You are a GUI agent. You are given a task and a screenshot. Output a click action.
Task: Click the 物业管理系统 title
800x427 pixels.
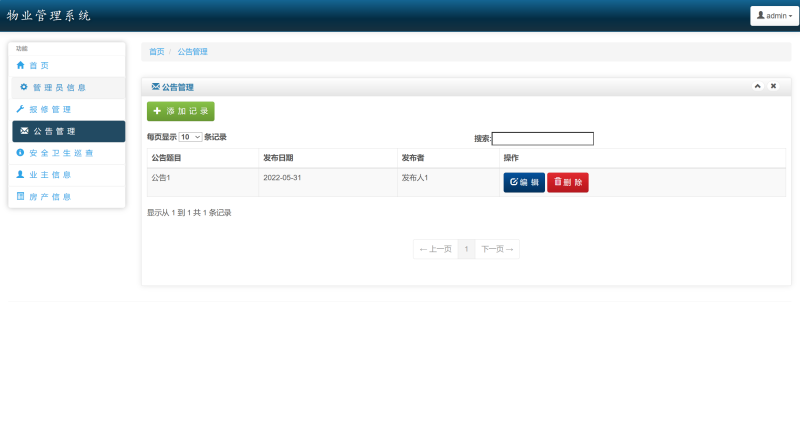pyautogui.click(x=48, y=16)
